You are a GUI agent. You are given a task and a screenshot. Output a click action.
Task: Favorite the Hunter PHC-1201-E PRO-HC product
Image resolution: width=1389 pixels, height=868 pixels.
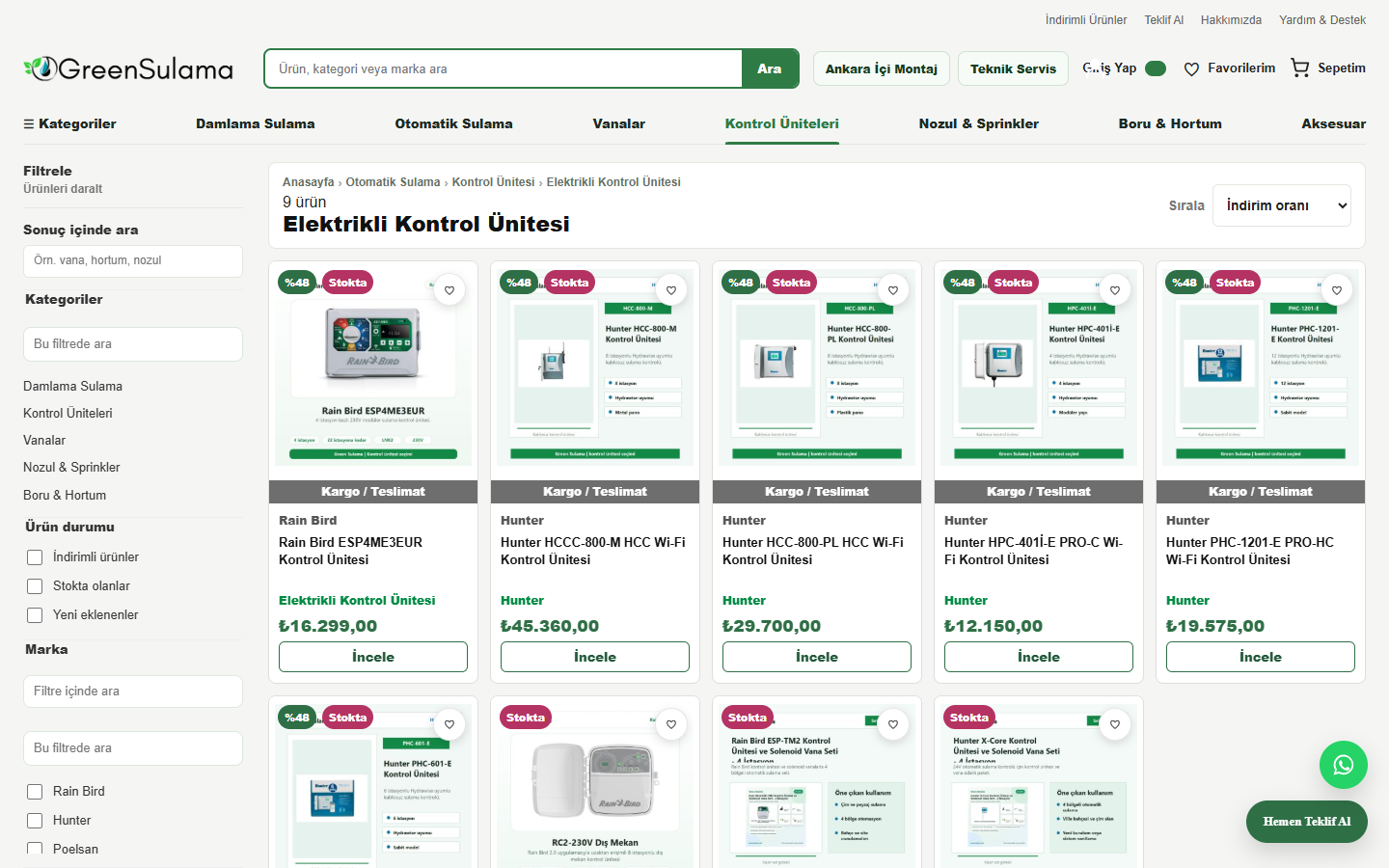point(1337,290)
